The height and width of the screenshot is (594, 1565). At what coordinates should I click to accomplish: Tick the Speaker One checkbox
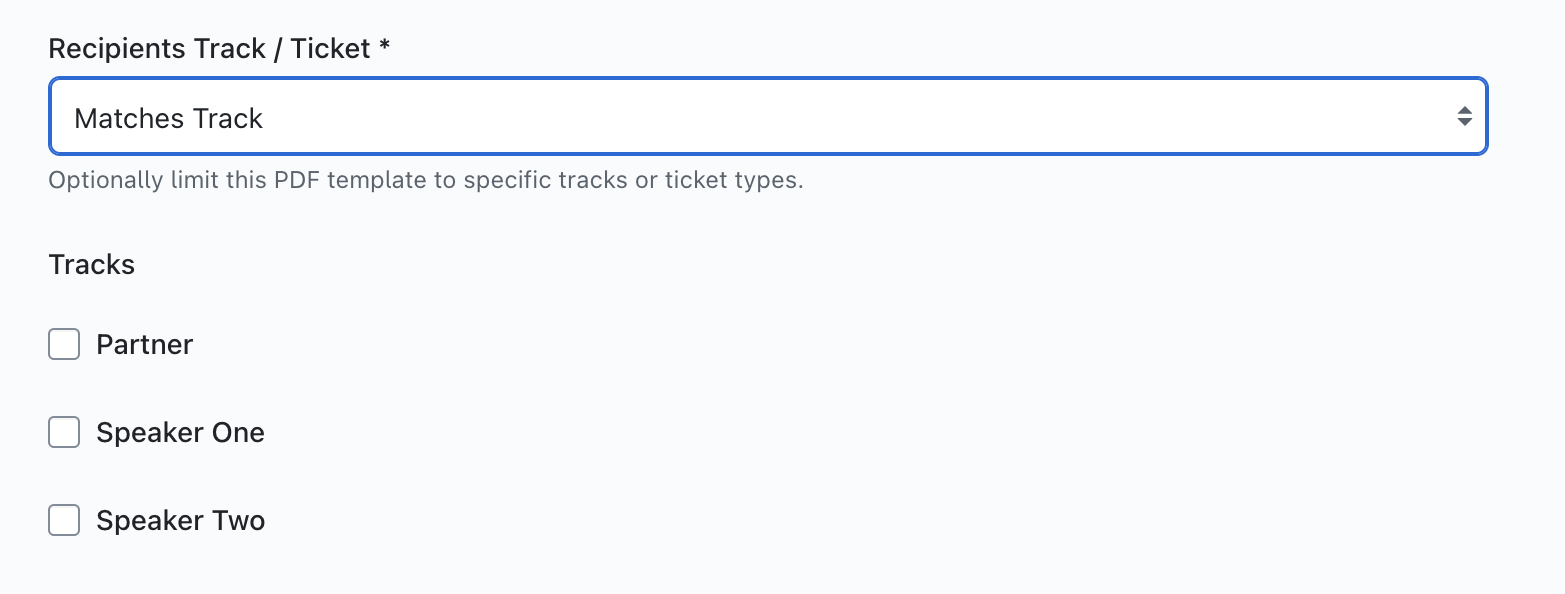[64, 433]
